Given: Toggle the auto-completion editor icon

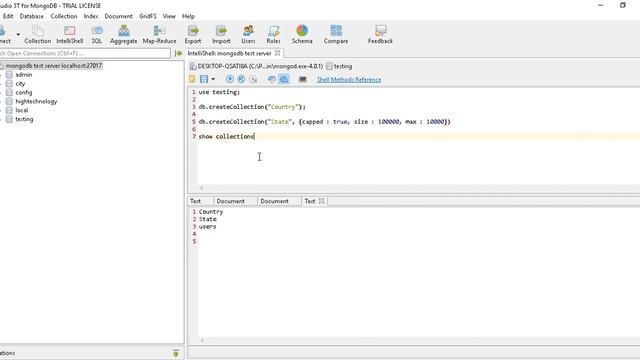Looking at the screenshot, I should pos(272,79).
